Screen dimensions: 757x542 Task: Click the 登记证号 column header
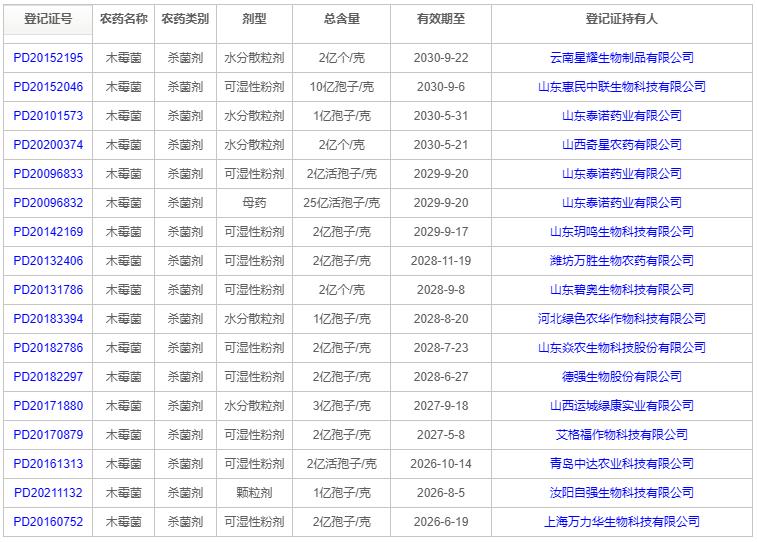48,19
